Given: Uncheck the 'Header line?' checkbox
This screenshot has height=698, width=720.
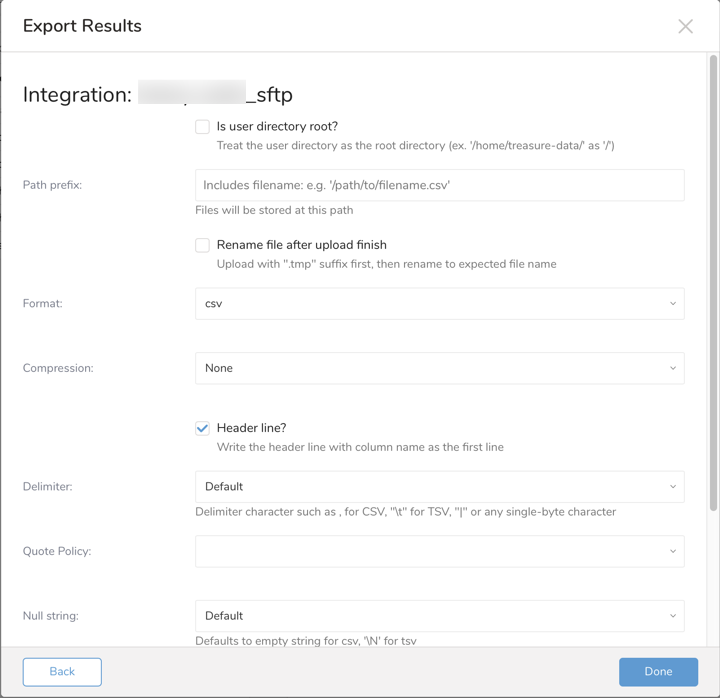Looking at the screenshot, I should coord(203,428).
